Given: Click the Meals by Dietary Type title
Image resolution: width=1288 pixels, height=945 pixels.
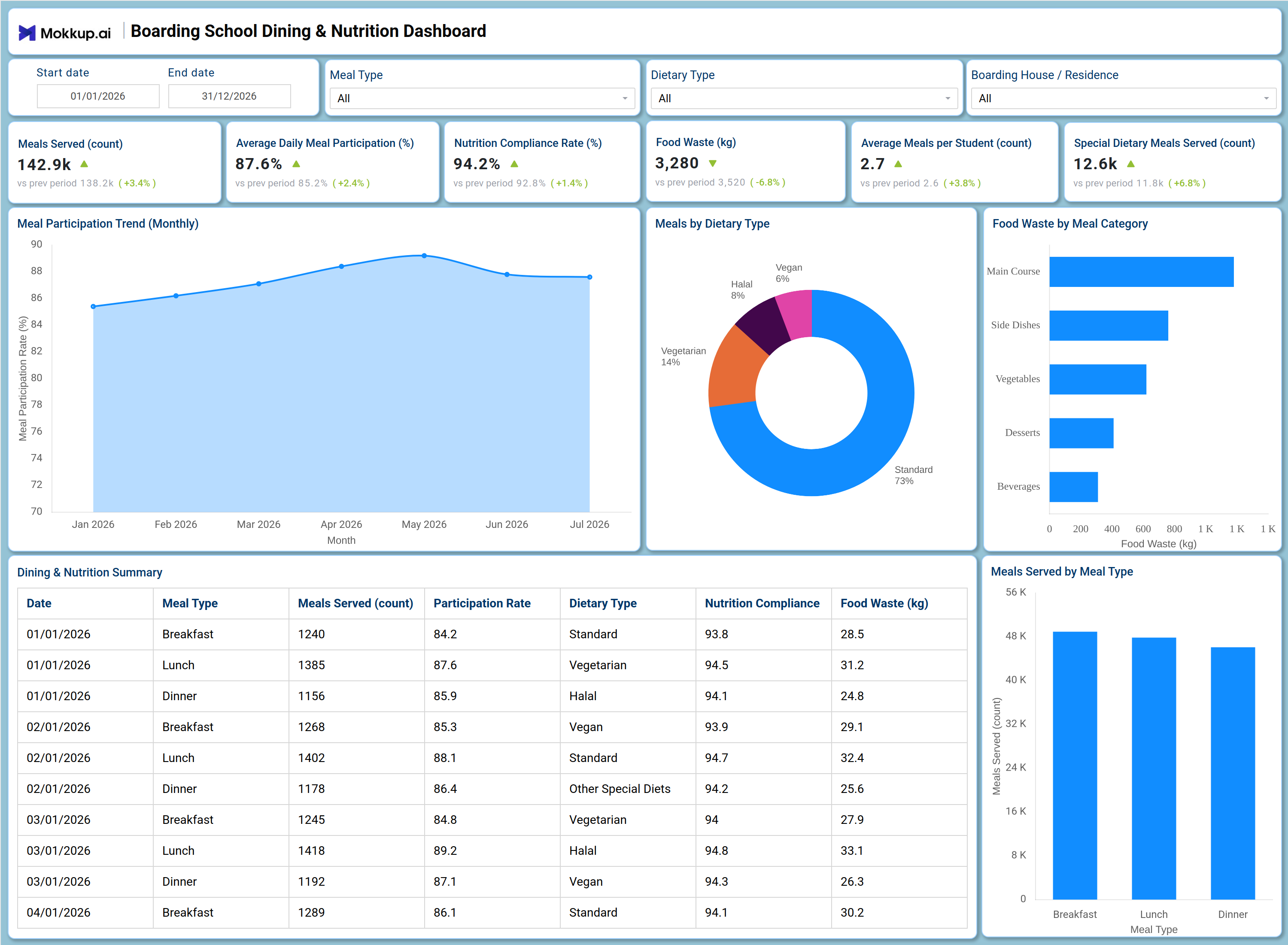Looking at the screenshot, I should click(712, 224).
